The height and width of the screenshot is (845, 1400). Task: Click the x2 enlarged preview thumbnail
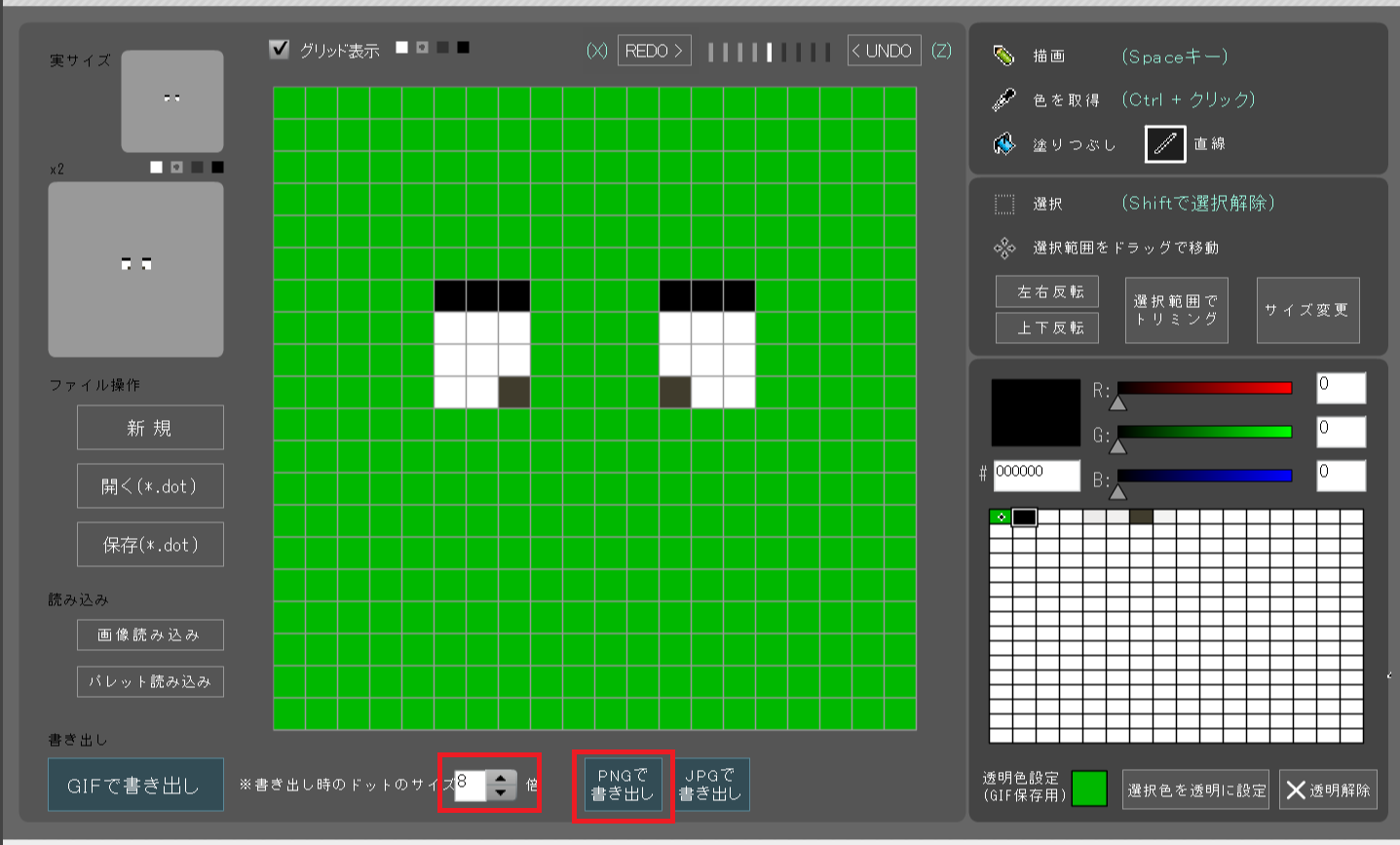(135, 270)
